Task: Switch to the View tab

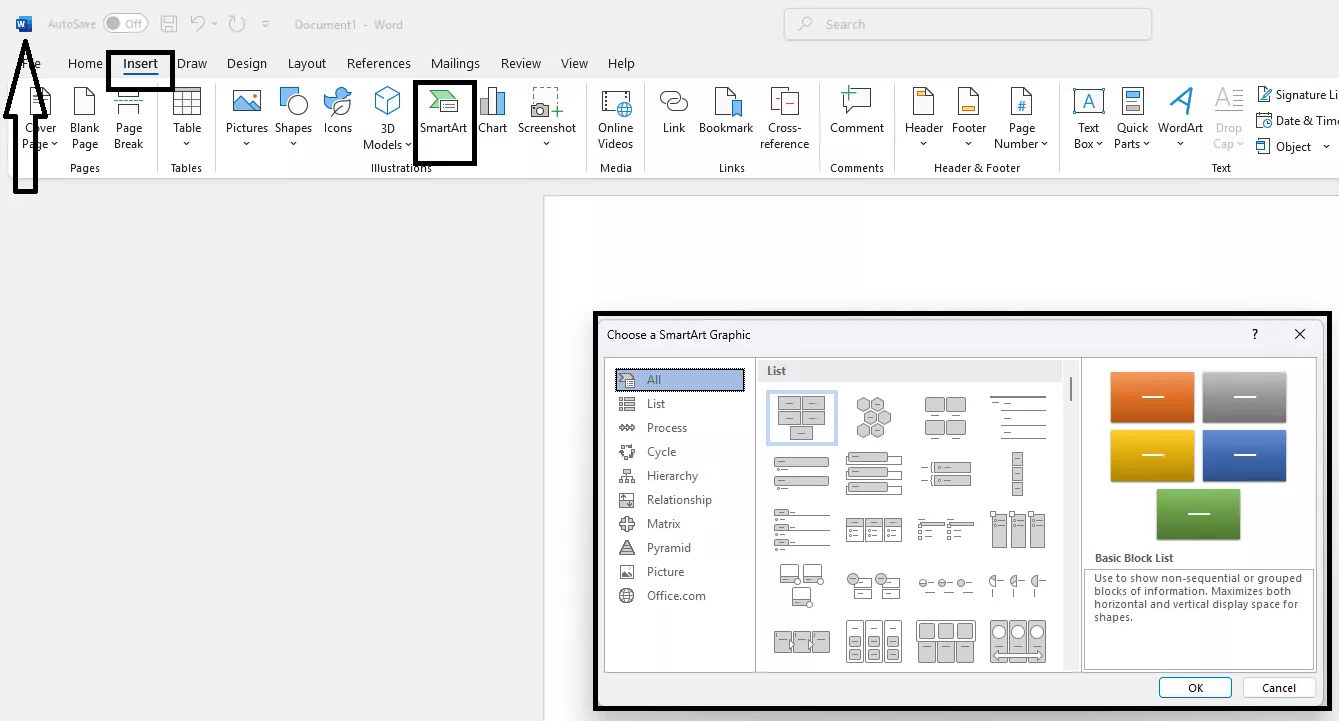Action: pos(574,63)
